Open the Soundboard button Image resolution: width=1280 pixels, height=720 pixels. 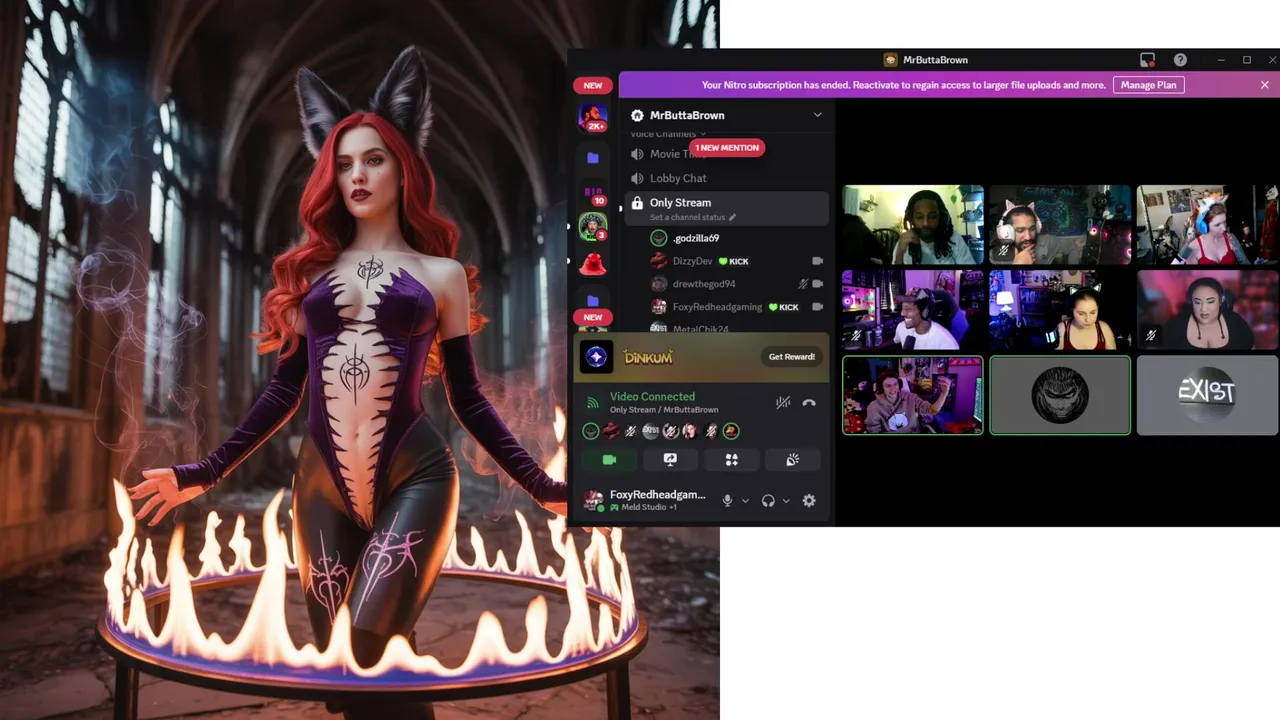(792, 460)
